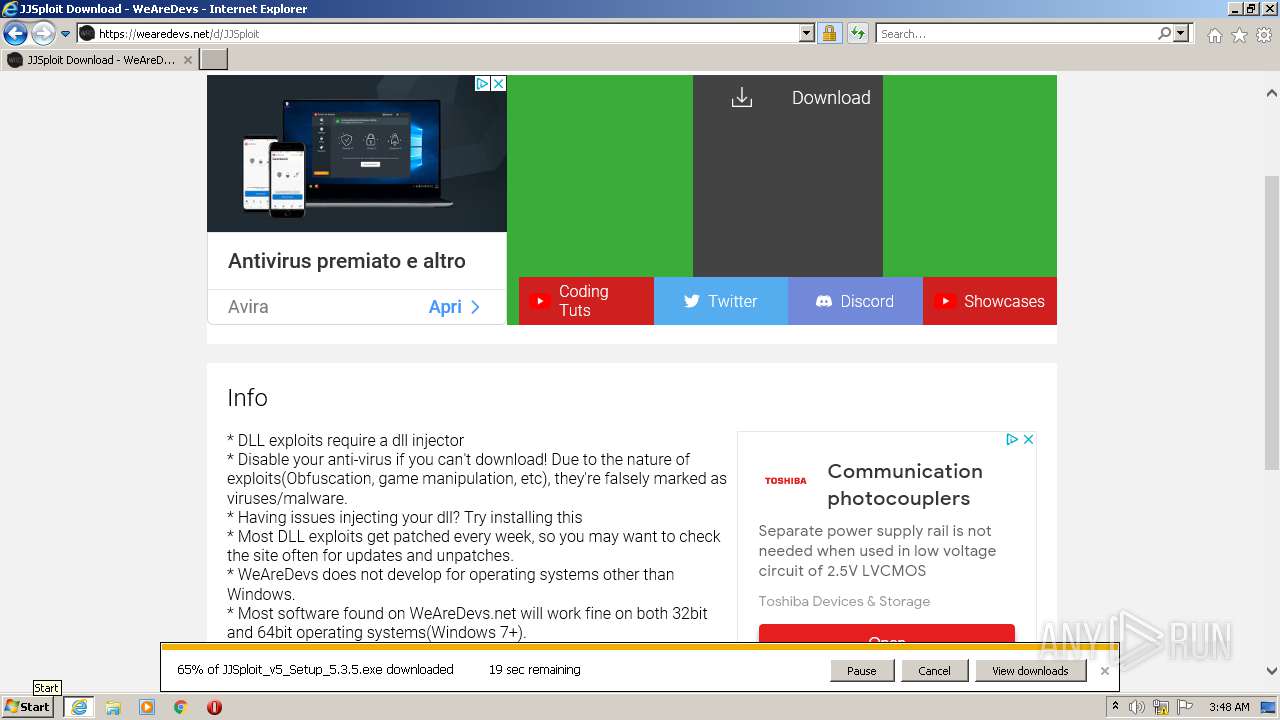Close the download notification bar
This screenshot has height=720, width=1280.
pyautogui.click(x=1104, y=671)
